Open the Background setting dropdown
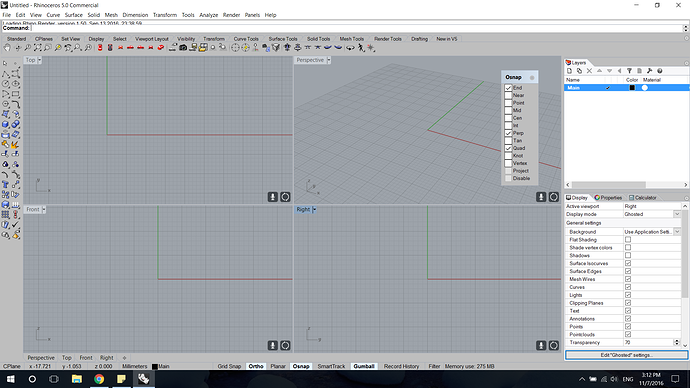The image size is (690, 388). tap(677, 232)
